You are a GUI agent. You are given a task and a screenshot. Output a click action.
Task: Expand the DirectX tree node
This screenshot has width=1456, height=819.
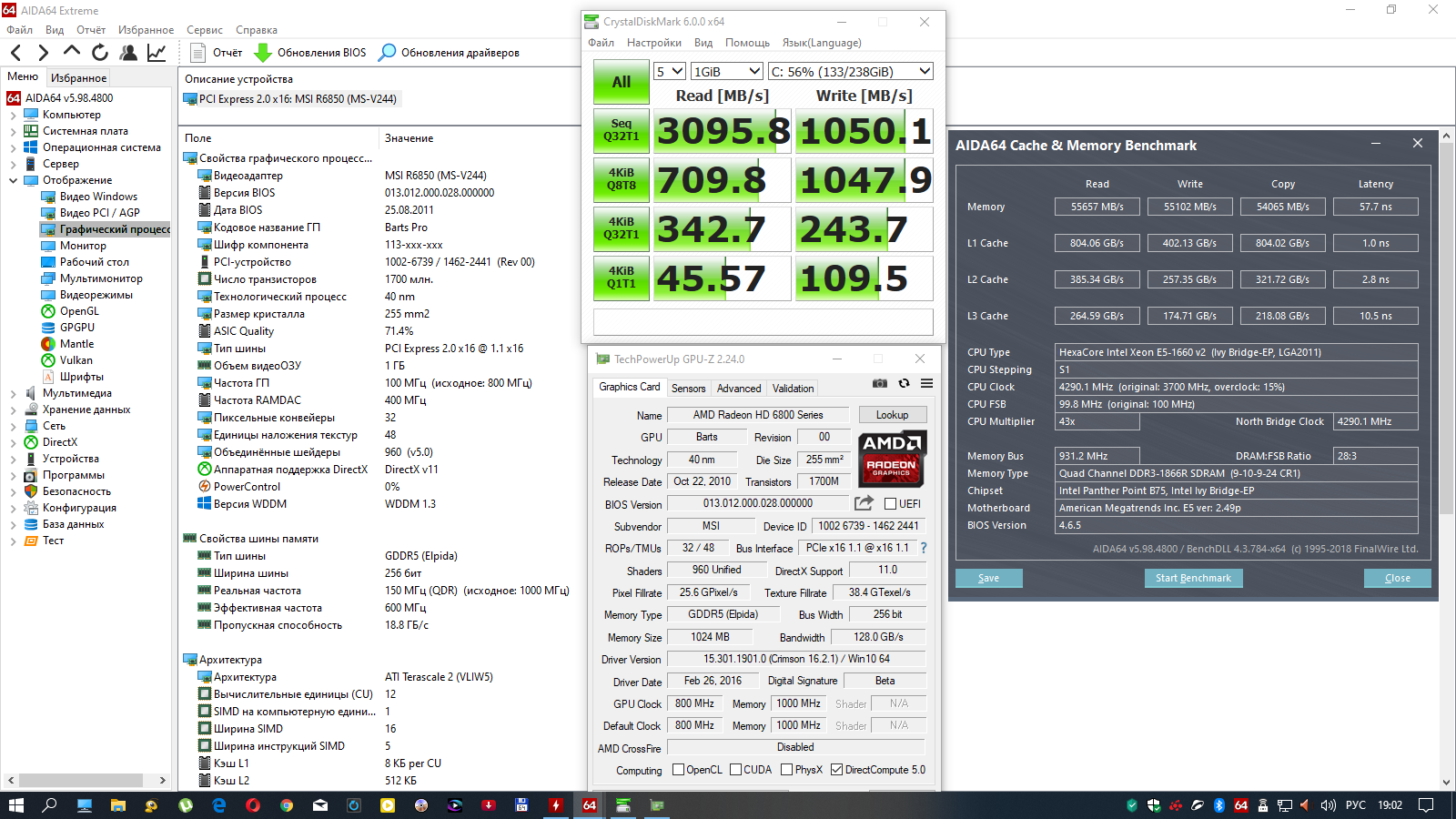[x=13, y=443]
